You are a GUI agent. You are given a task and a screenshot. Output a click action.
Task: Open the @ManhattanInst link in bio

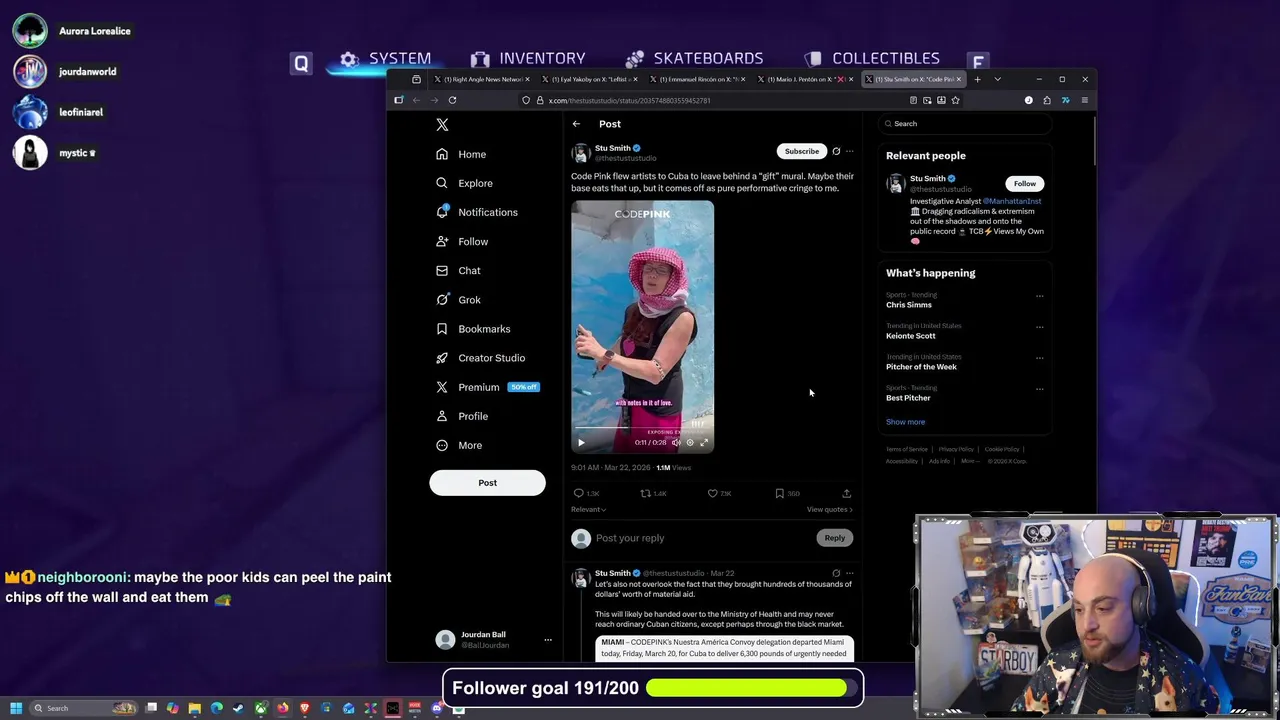(x=1012, y=201)
